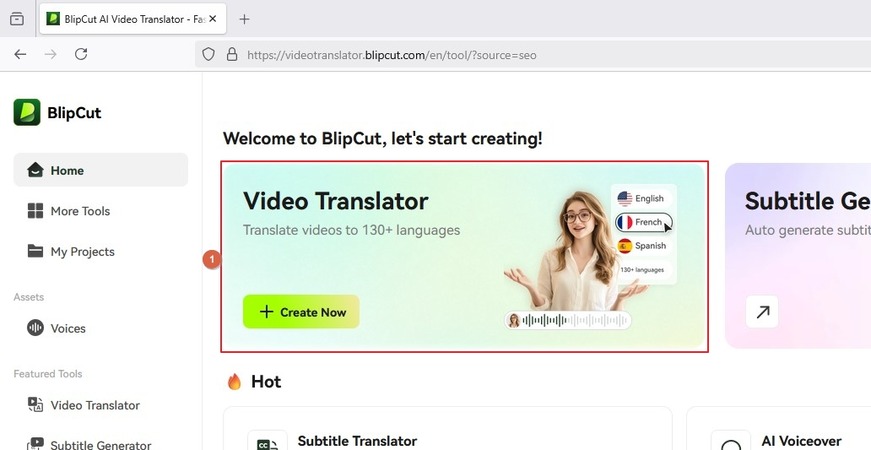Image resolution: width=871 pixels, height=450 pixels.
Task: Click the audio waveform preview bar
Action: pos(568,320)
